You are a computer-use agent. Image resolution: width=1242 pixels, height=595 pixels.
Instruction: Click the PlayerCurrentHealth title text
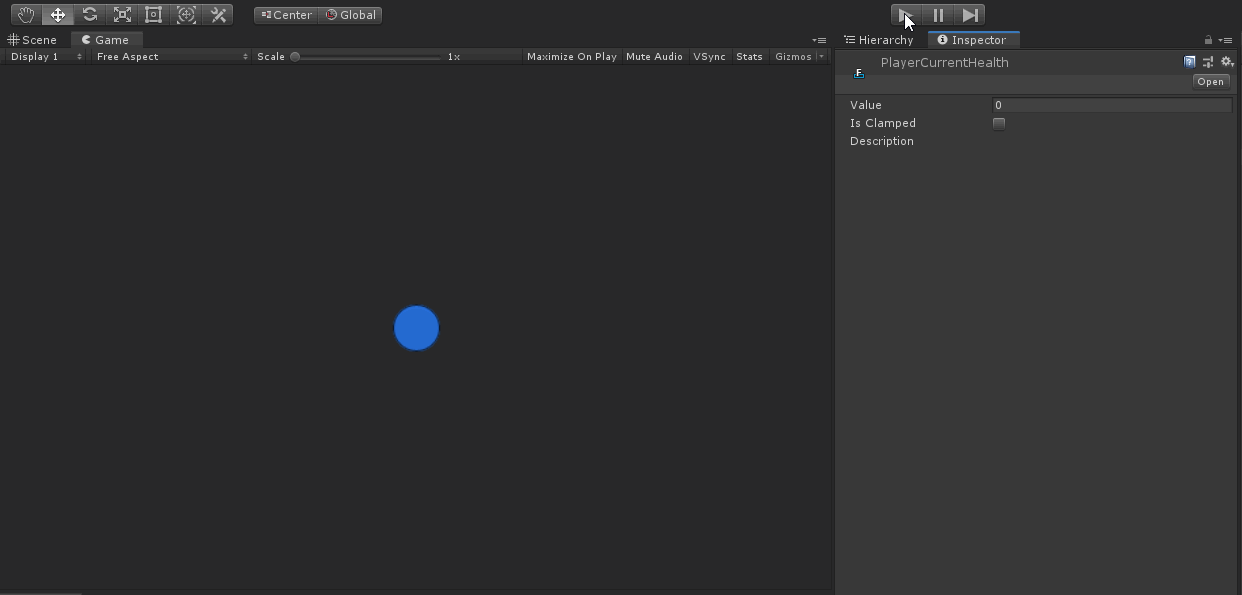(944, 63)
